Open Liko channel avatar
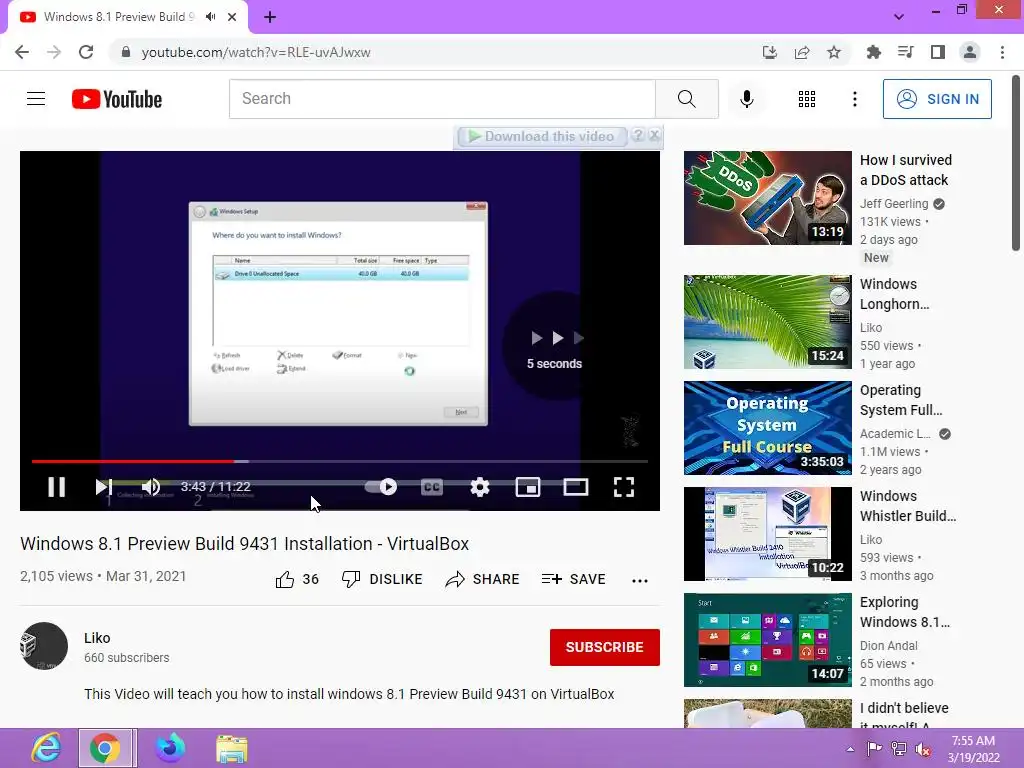The height and width of the screenshot is (768, 1024). [x=44, y=646]
